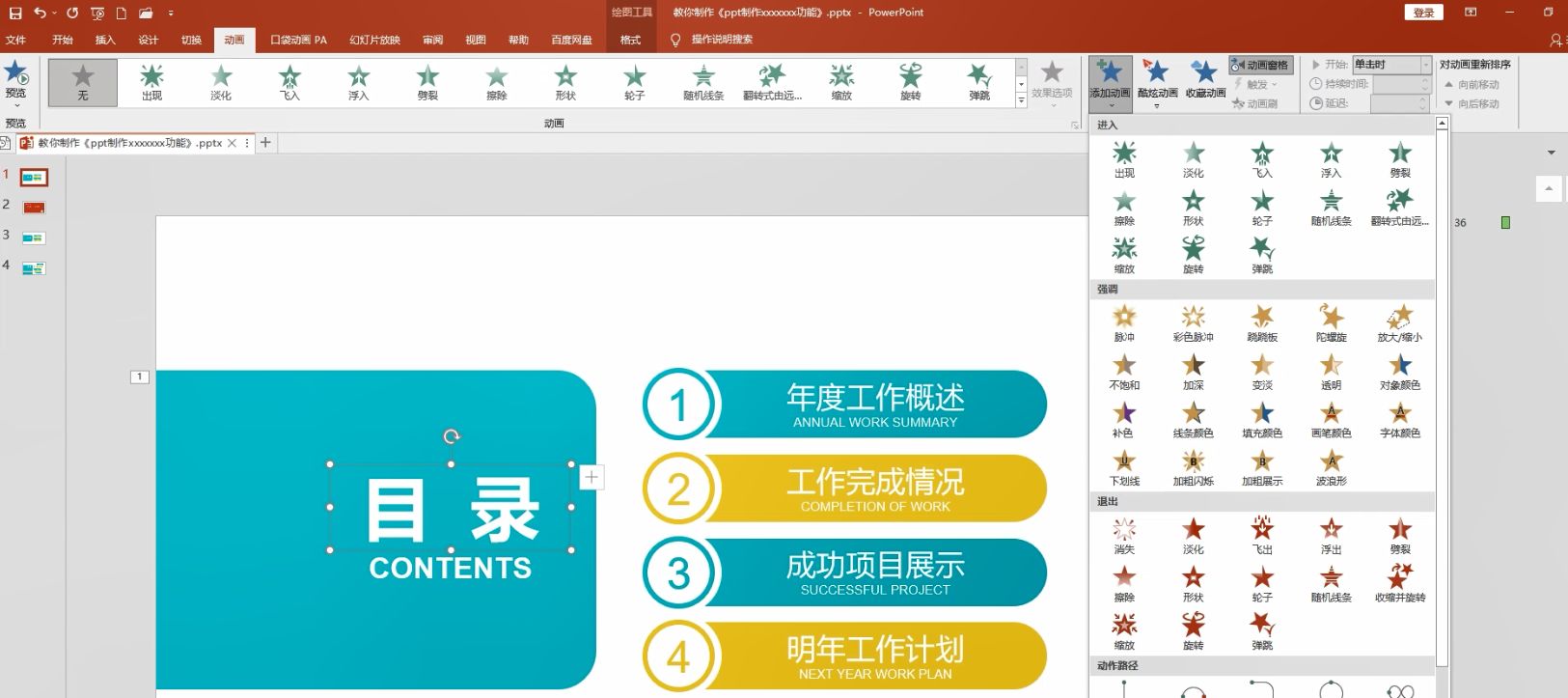Open the 触发 (Trigger) dropdown
The height and width of the screenshot is (698, 1568).
(1255, 84)
